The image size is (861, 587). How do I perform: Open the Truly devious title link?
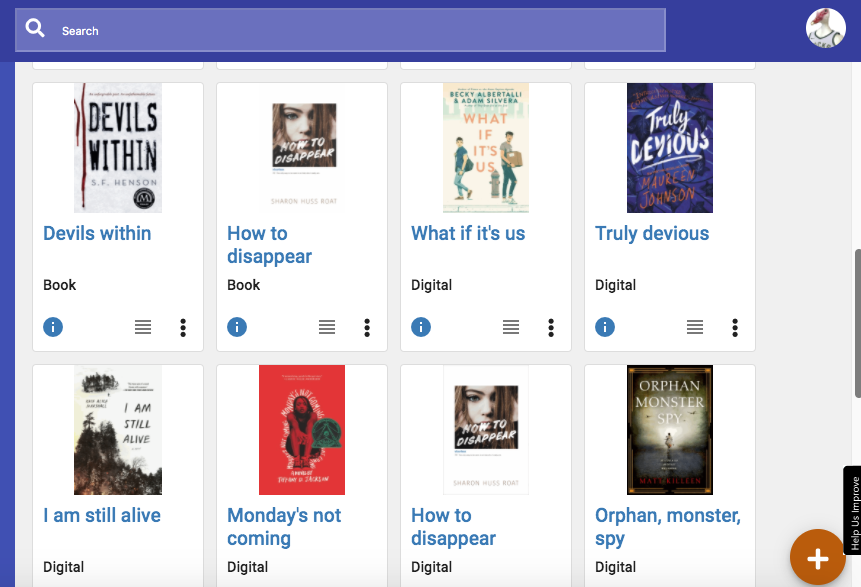[652, 233]
